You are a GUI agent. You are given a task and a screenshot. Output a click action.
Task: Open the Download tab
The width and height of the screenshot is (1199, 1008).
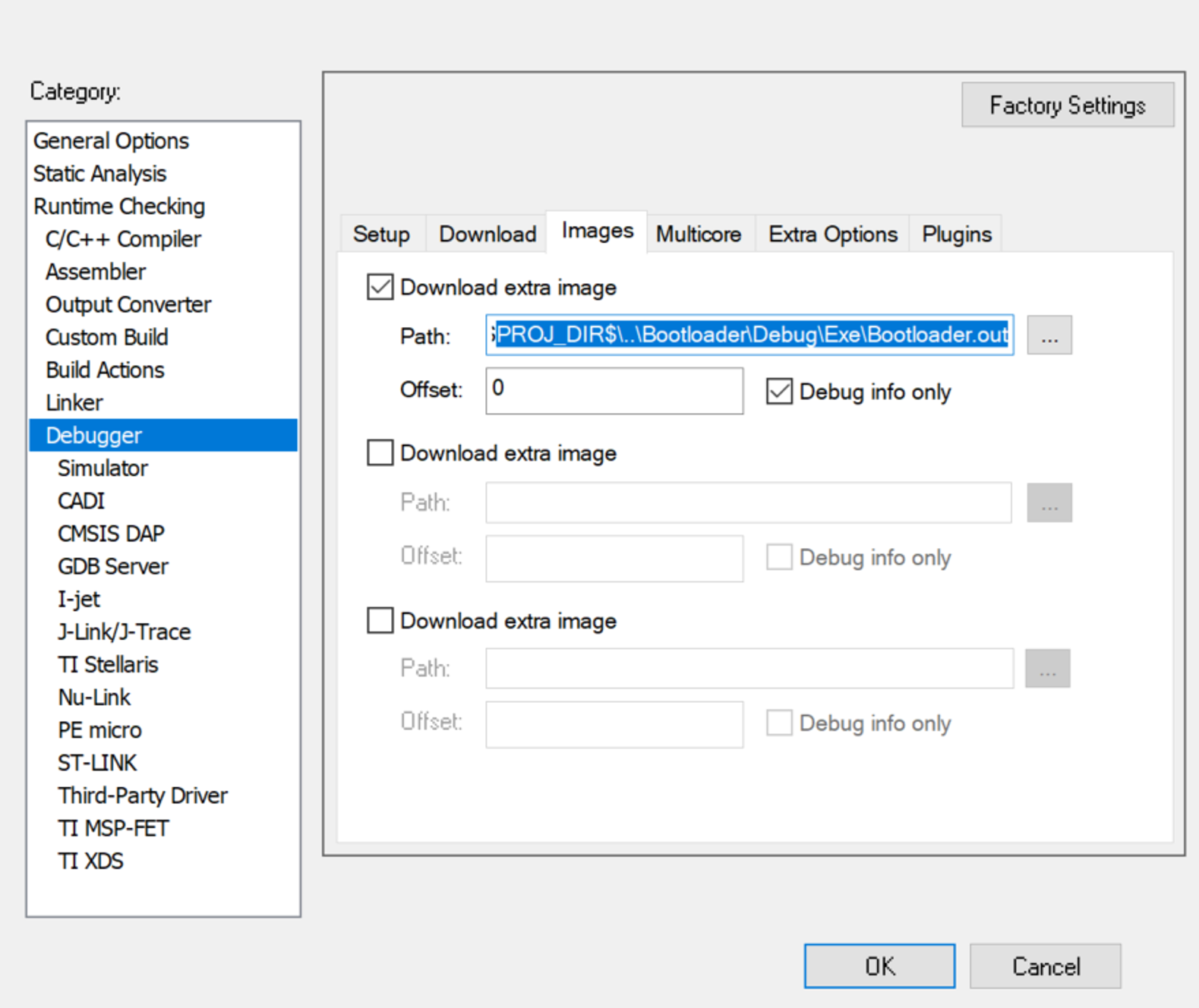pyautogui.click(x=487, y=235)
